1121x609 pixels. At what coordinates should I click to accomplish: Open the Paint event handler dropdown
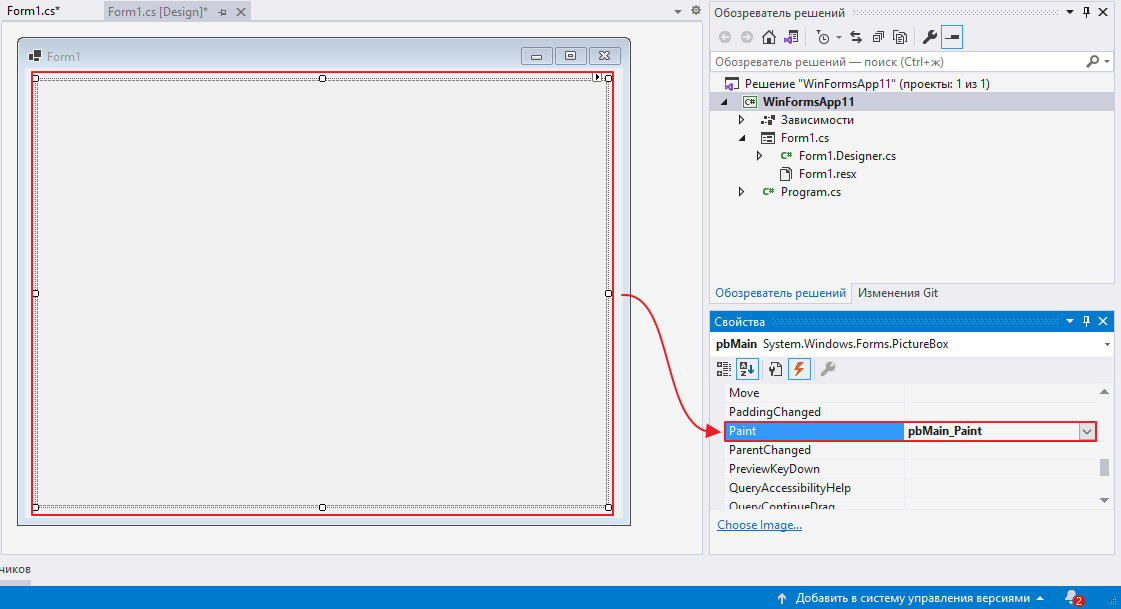click(x=1086, y=431)
